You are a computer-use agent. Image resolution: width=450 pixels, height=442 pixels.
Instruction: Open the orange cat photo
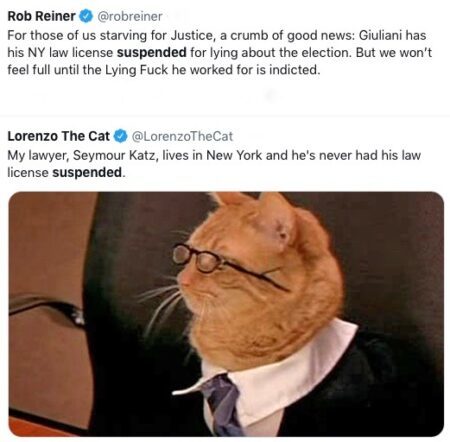tap(226, 314)
